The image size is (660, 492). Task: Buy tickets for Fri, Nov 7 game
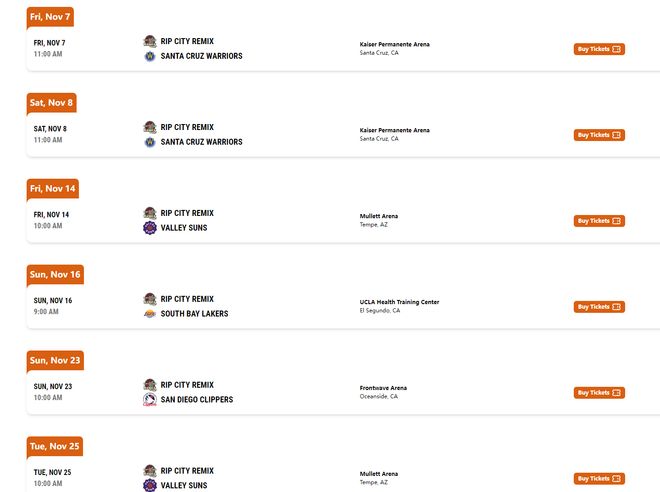(599, 49)
